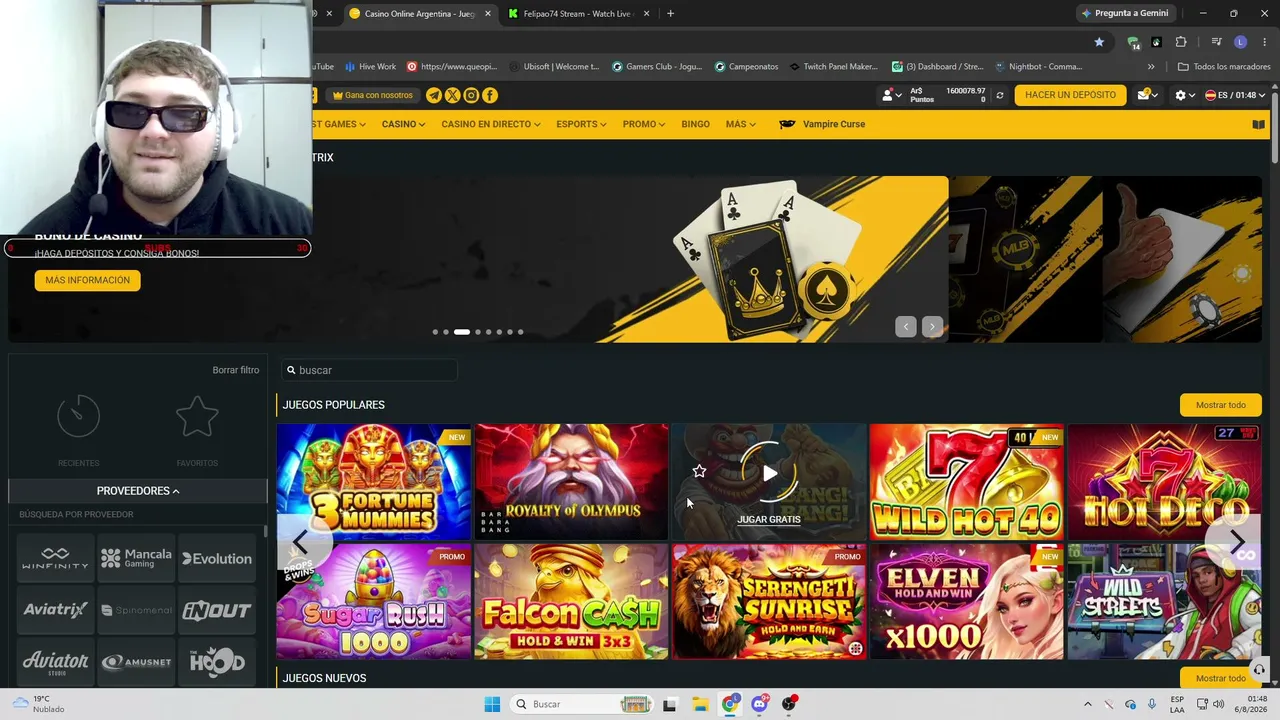Open Chrome media controls icon

click(x=1216, y=42)
